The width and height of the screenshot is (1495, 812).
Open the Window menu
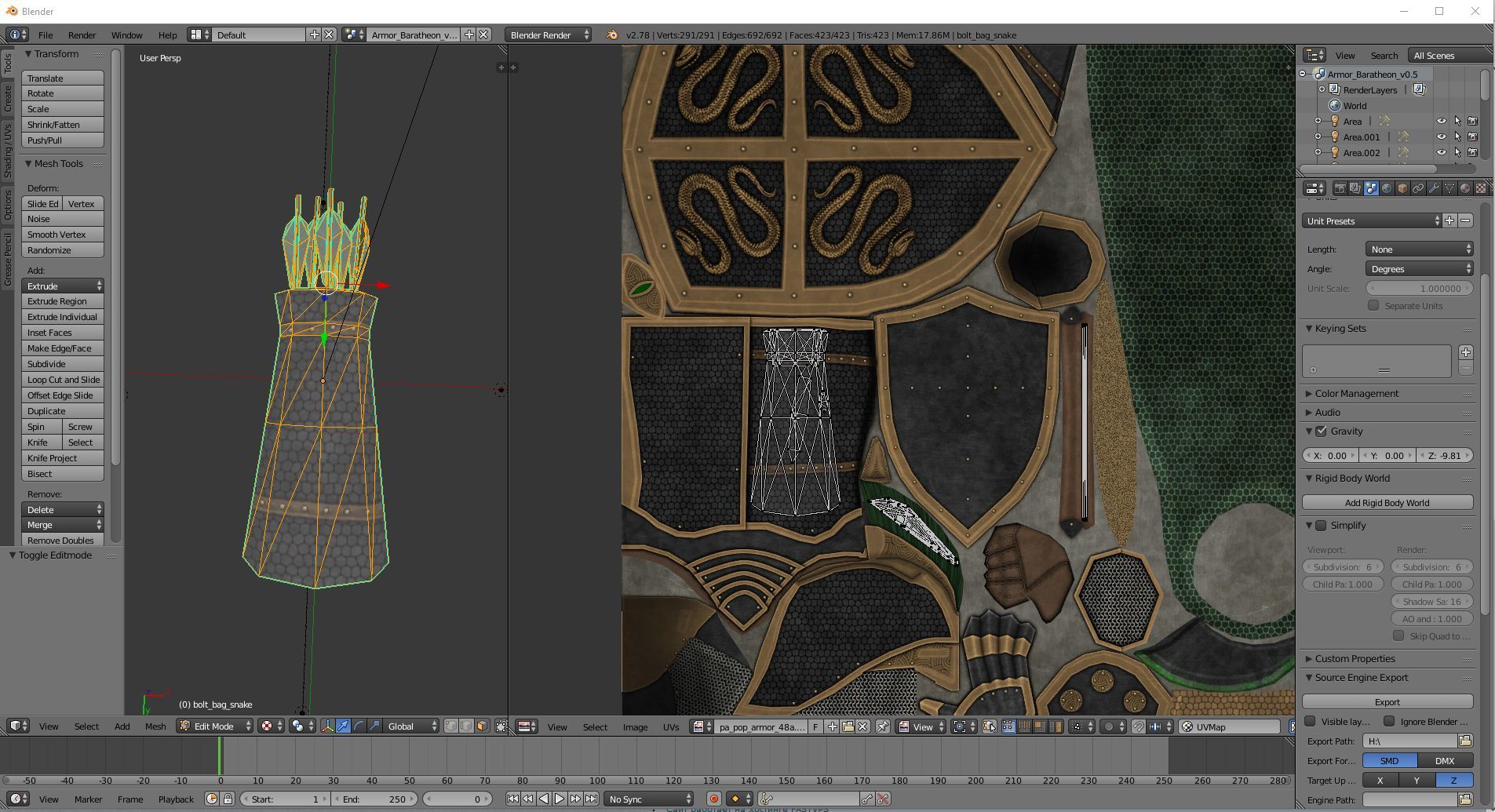tap(126, 35)
